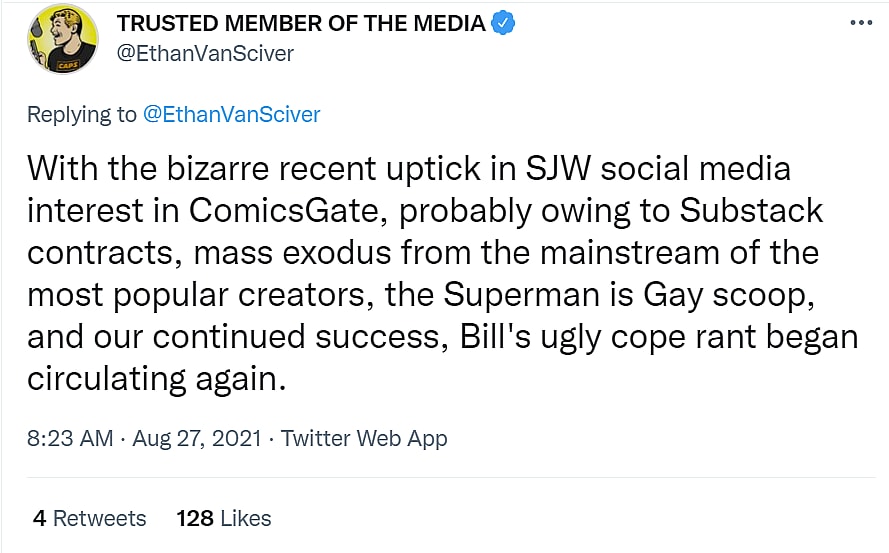View the 4 Retweets list
The height and width of the screenshot is (553, 889).
pos(89,518)
